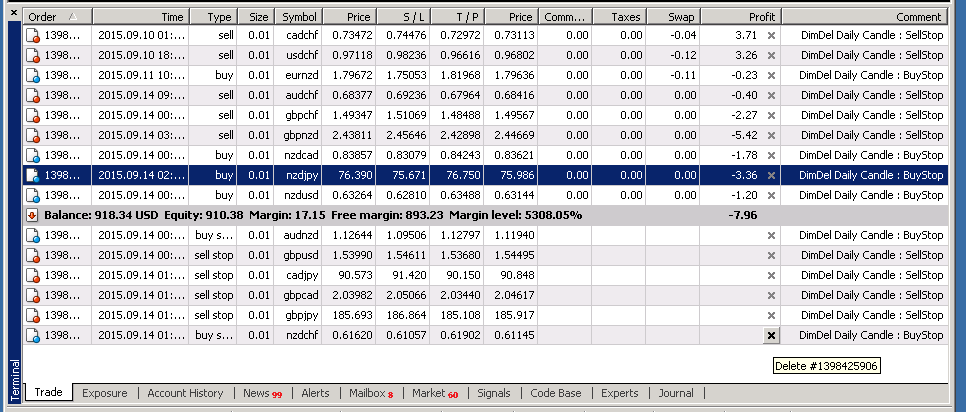This screenshot has width=966, height=412.
Task: Open the Code Base tab
Action: pyautogui.click(x=556, y=393)
